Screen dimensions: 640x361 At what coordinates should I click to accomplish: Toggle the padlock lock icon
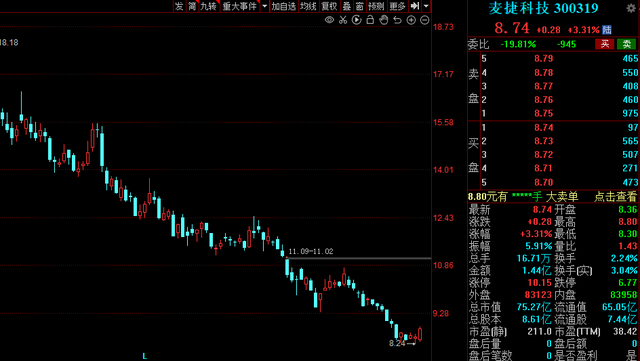point(370,20)
